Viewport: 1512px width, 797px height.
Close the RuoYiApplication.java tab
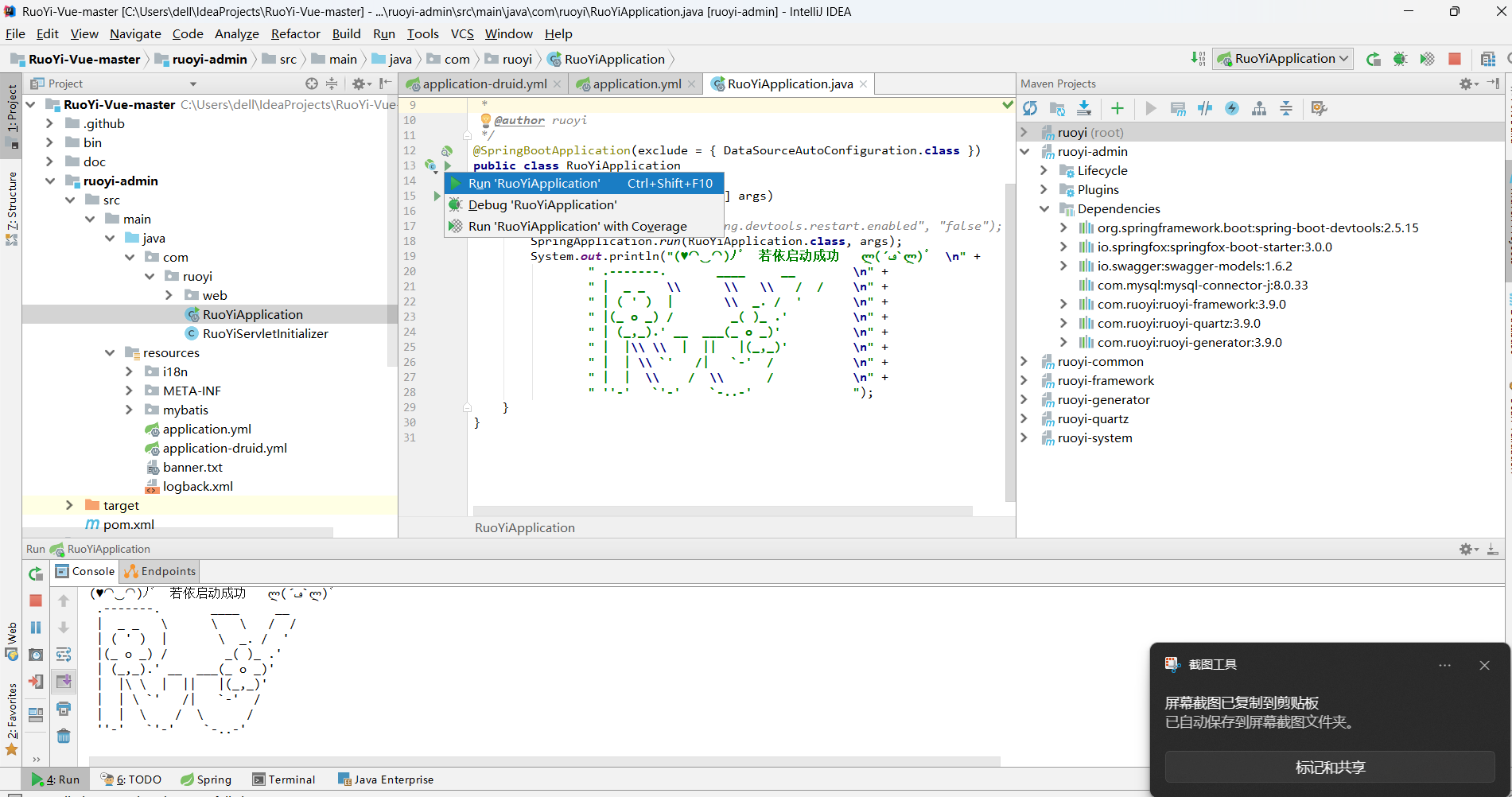point(863,84)
